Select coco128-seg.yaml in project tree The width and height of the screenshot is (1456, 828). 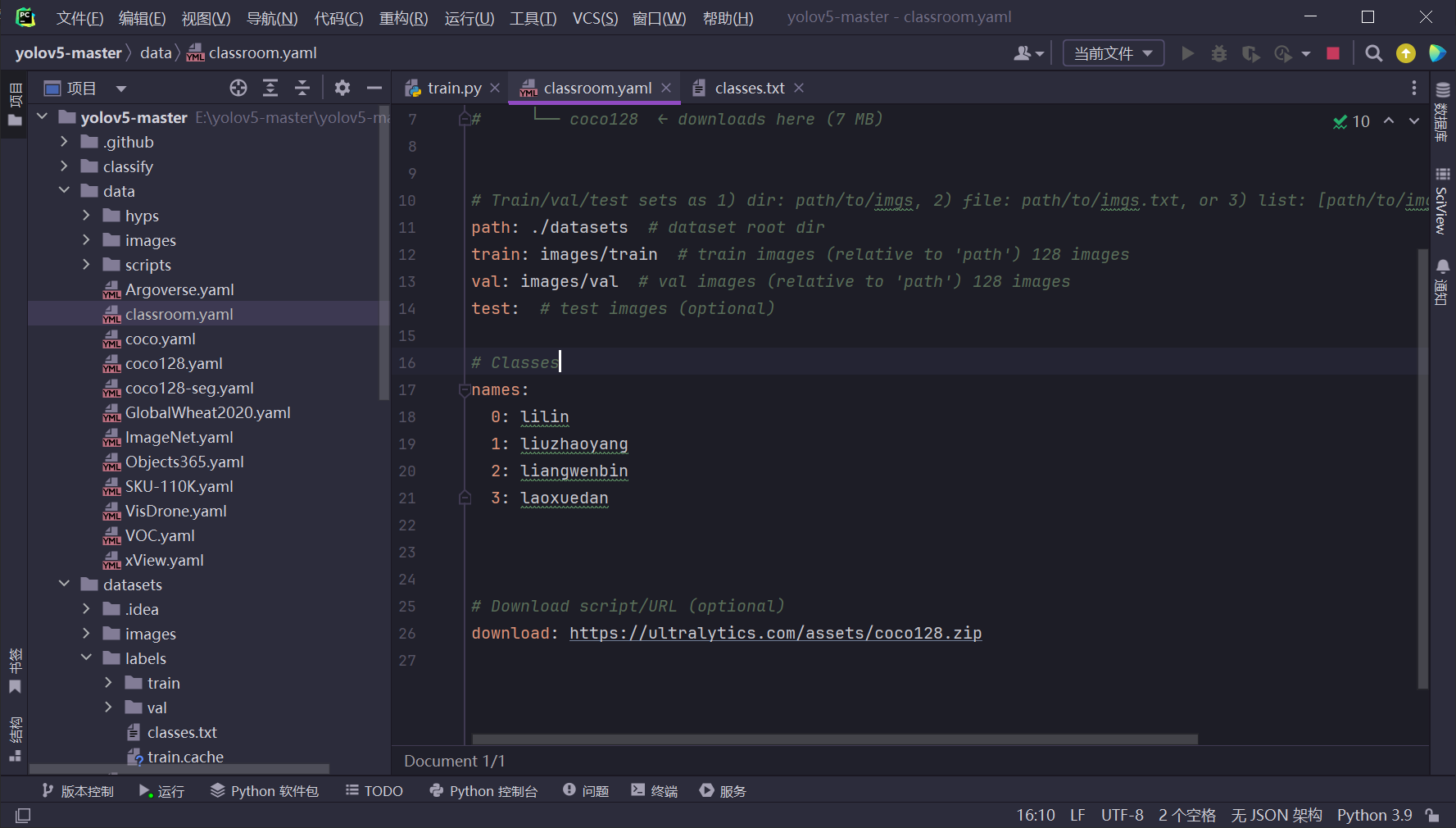[x=189, y=388]
